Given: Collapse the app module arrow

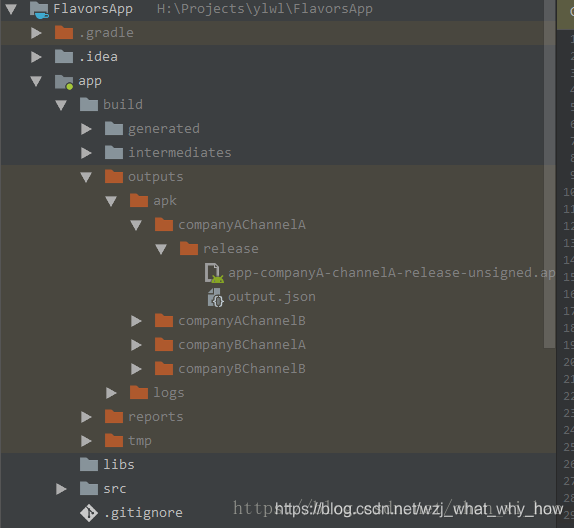Looking at the screenshot, I should (x=36, y=81).
